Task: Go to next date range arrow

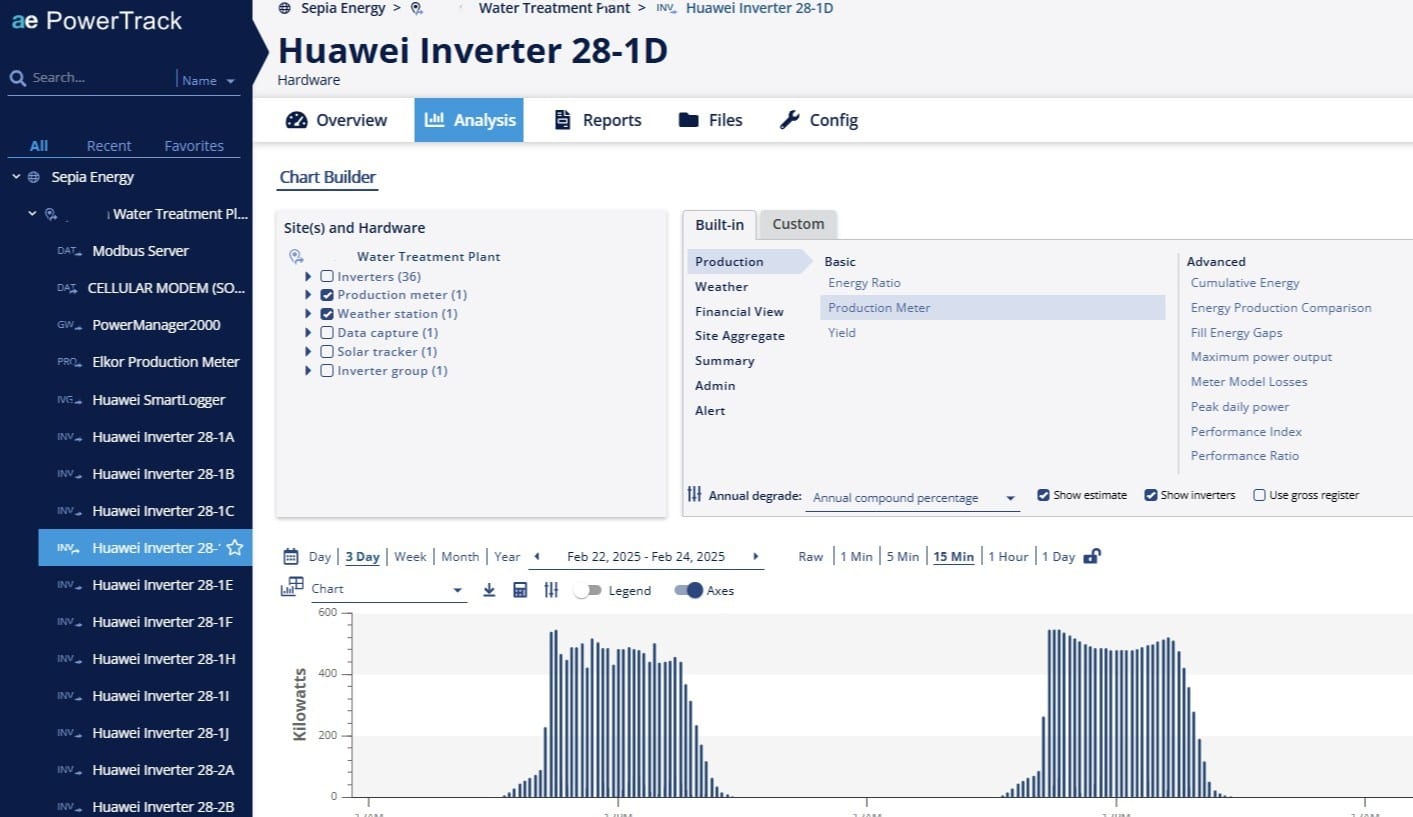Action: click(755, 557)
